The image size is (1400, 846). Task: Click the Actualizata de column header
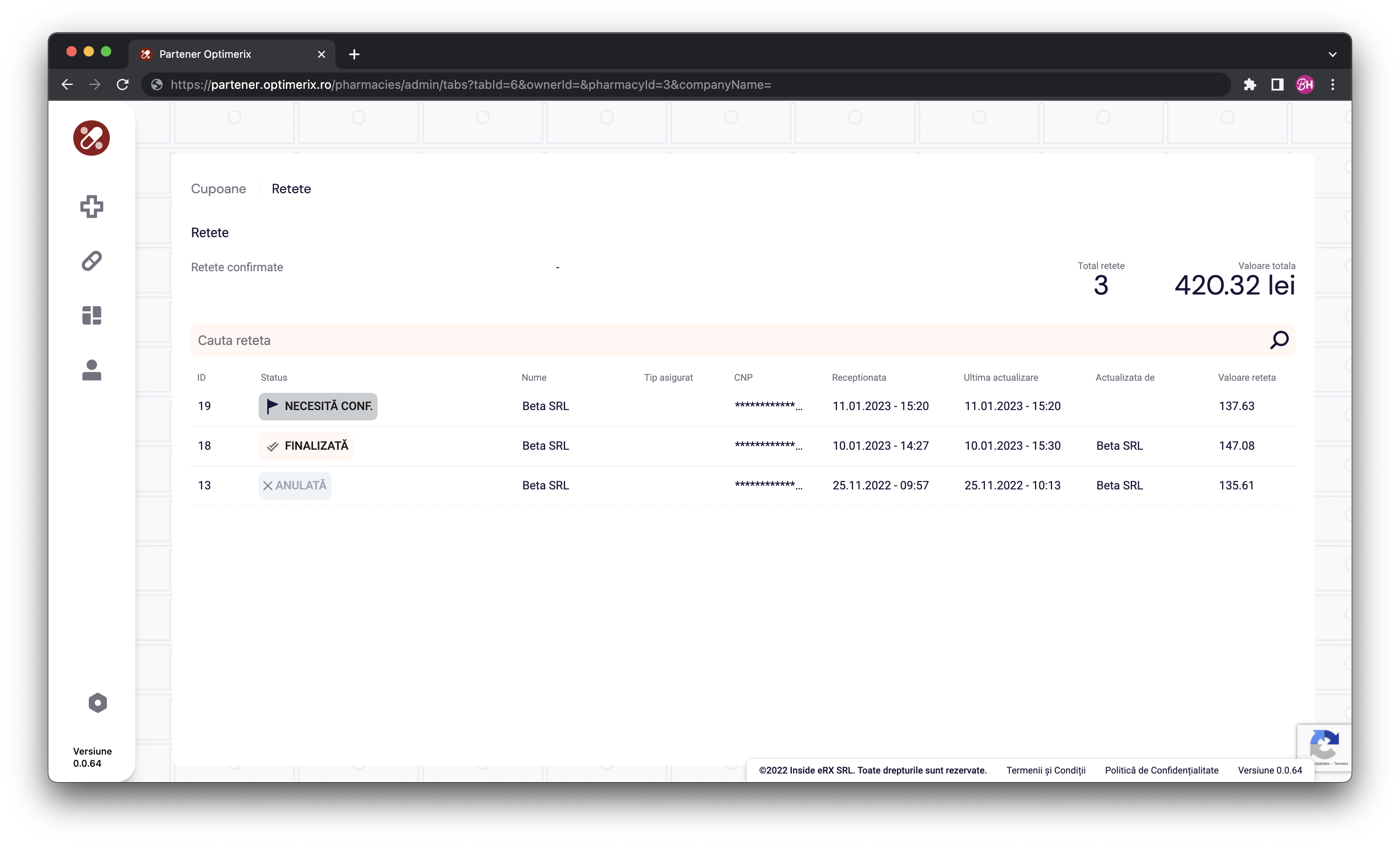[1125, 377]
